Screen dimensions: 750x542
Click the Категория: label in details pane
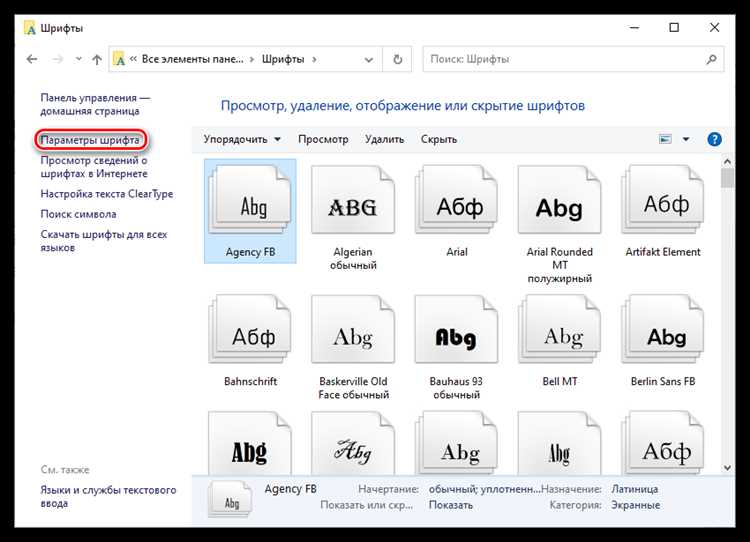(575, 505)
